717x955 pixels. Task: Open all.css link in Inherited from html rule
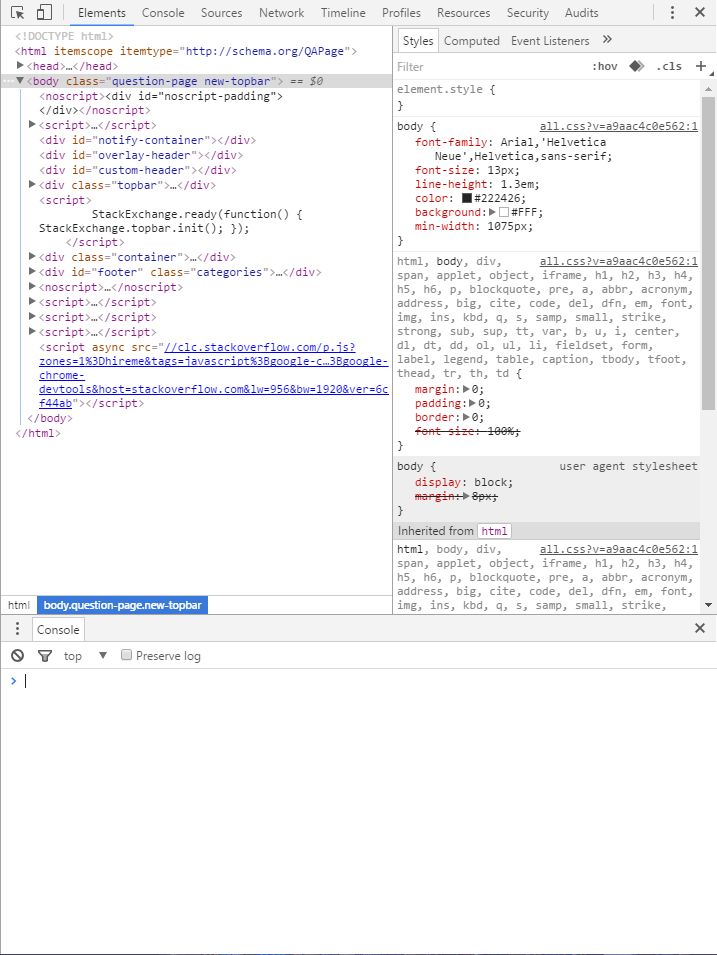click(618, 549)
